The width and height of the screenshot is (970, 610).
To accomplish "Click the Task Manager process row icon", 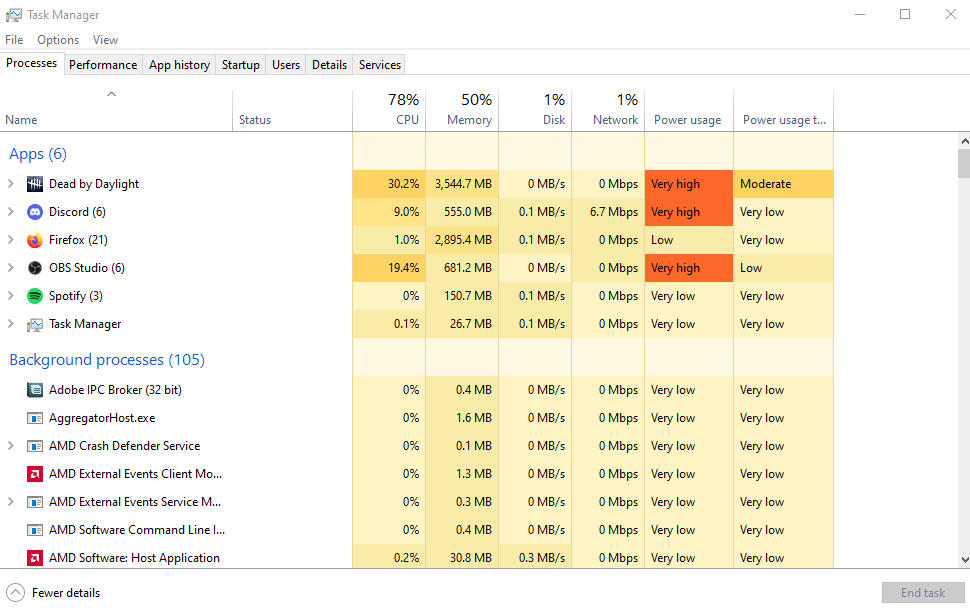I will pos(35,324).
